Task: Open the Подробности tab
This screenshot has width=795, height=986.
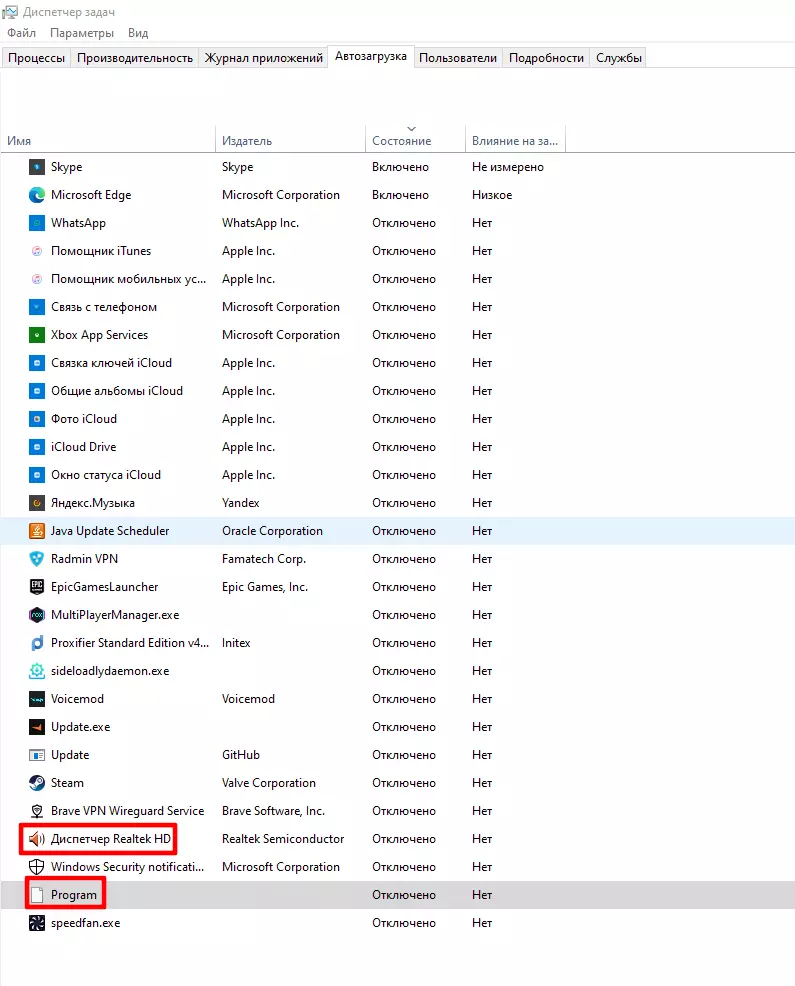Action: pyautogui.click(x=546, y=58)
